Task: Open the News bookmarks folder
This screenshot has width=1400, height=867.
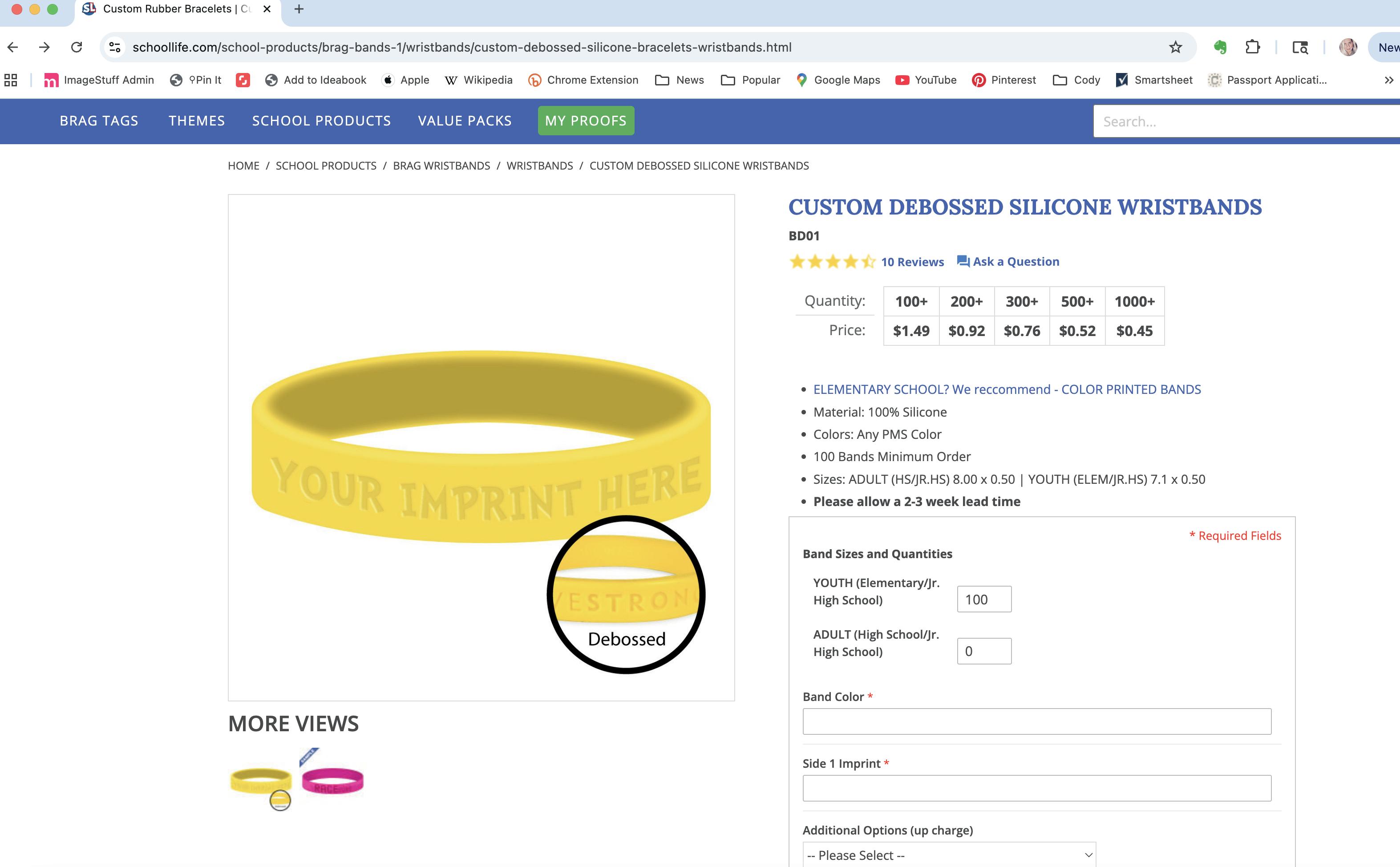Action: coord(680,80)
